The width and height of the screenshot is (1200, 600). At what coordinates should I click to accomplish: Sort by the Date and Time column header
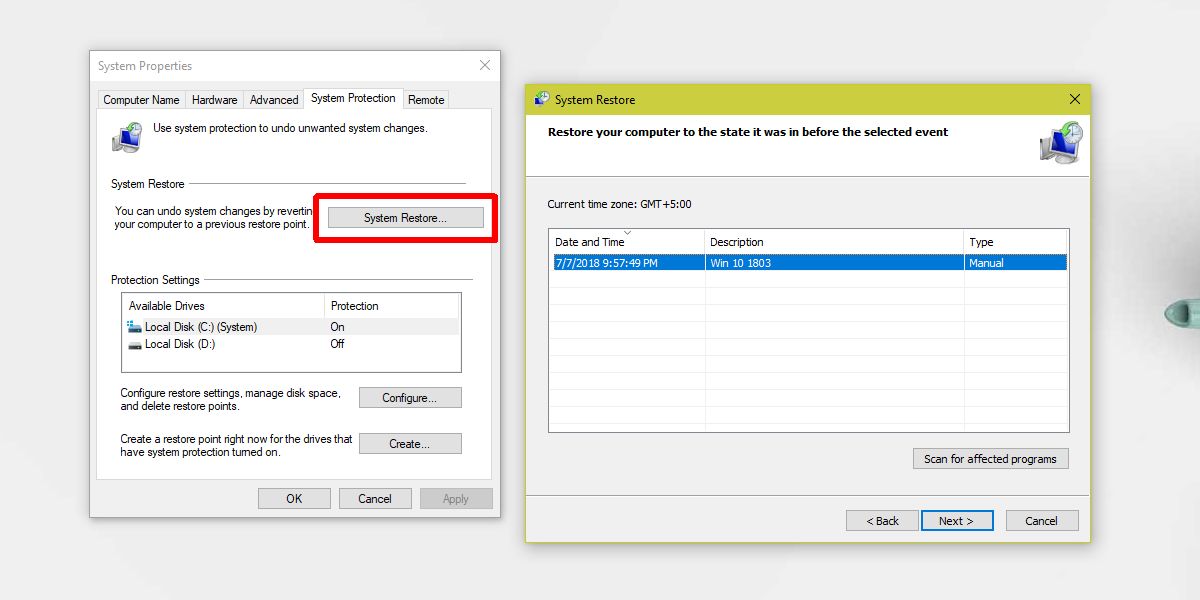coord(627,241)
